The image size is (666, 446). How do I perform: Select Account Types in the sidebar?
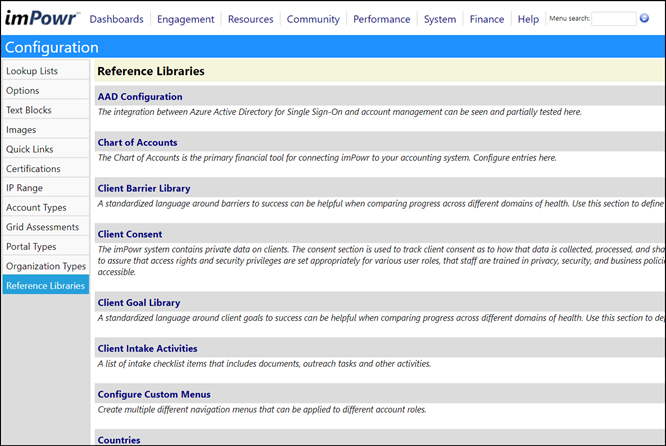pos(45,207)
